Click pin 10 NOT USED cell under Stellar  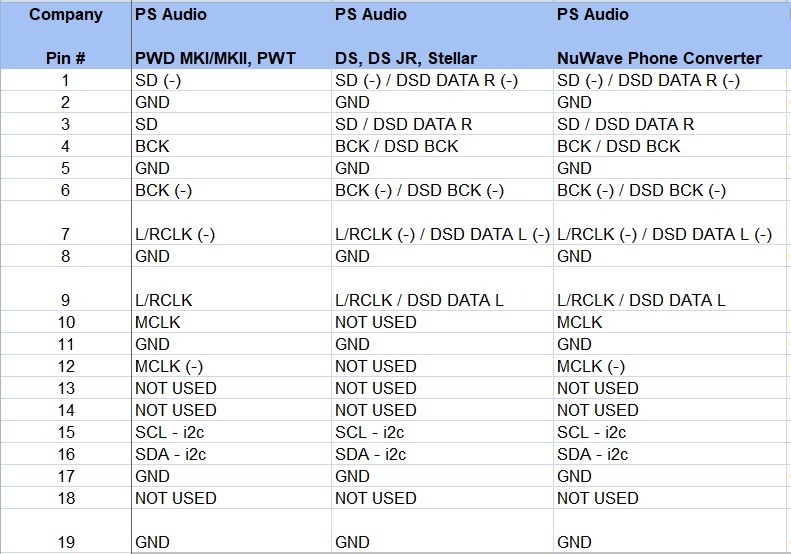click(x=442, y=322)
